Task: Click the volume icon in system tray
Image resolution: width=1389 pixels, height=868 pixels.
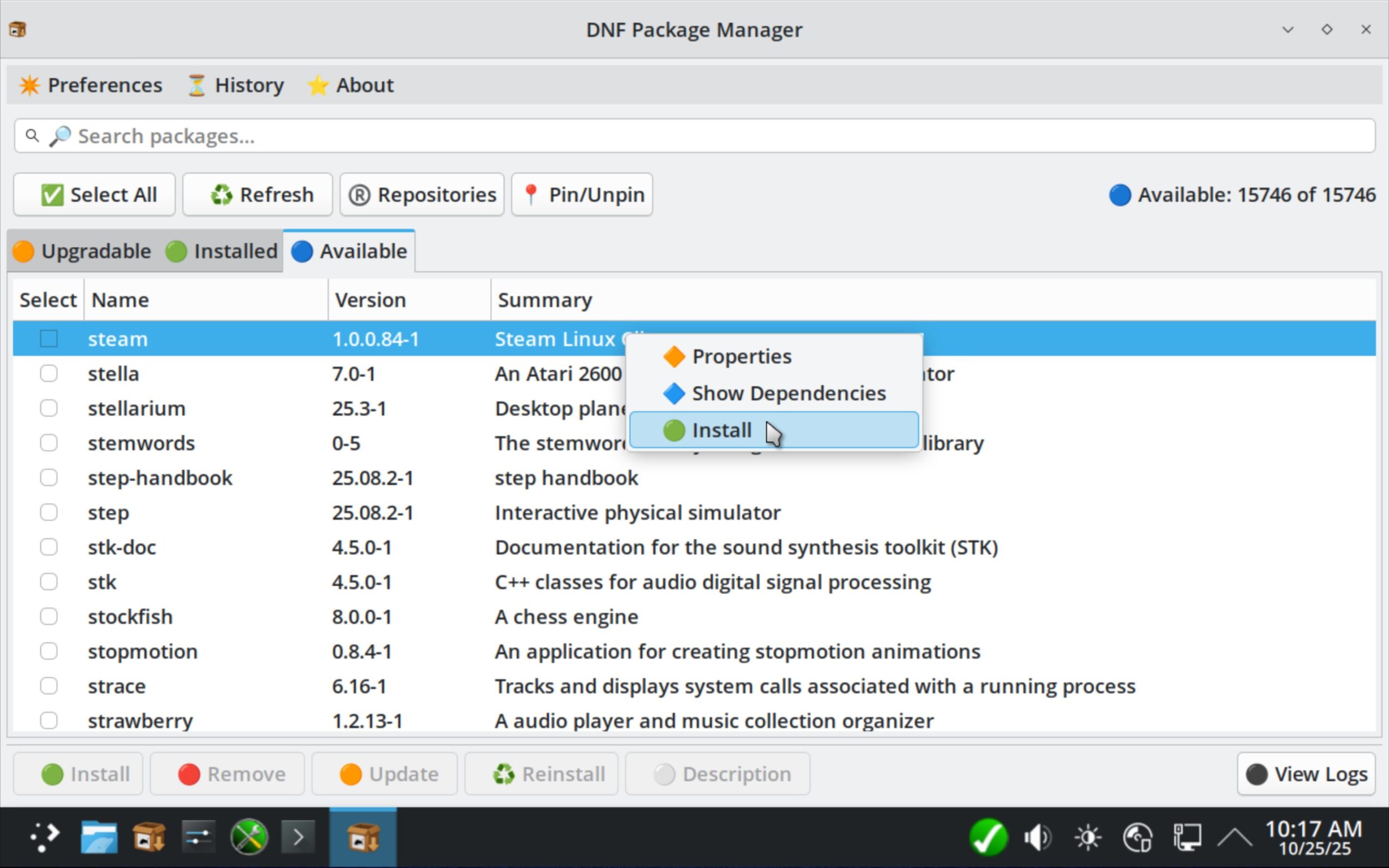Action: click(x=1037, y=838)
